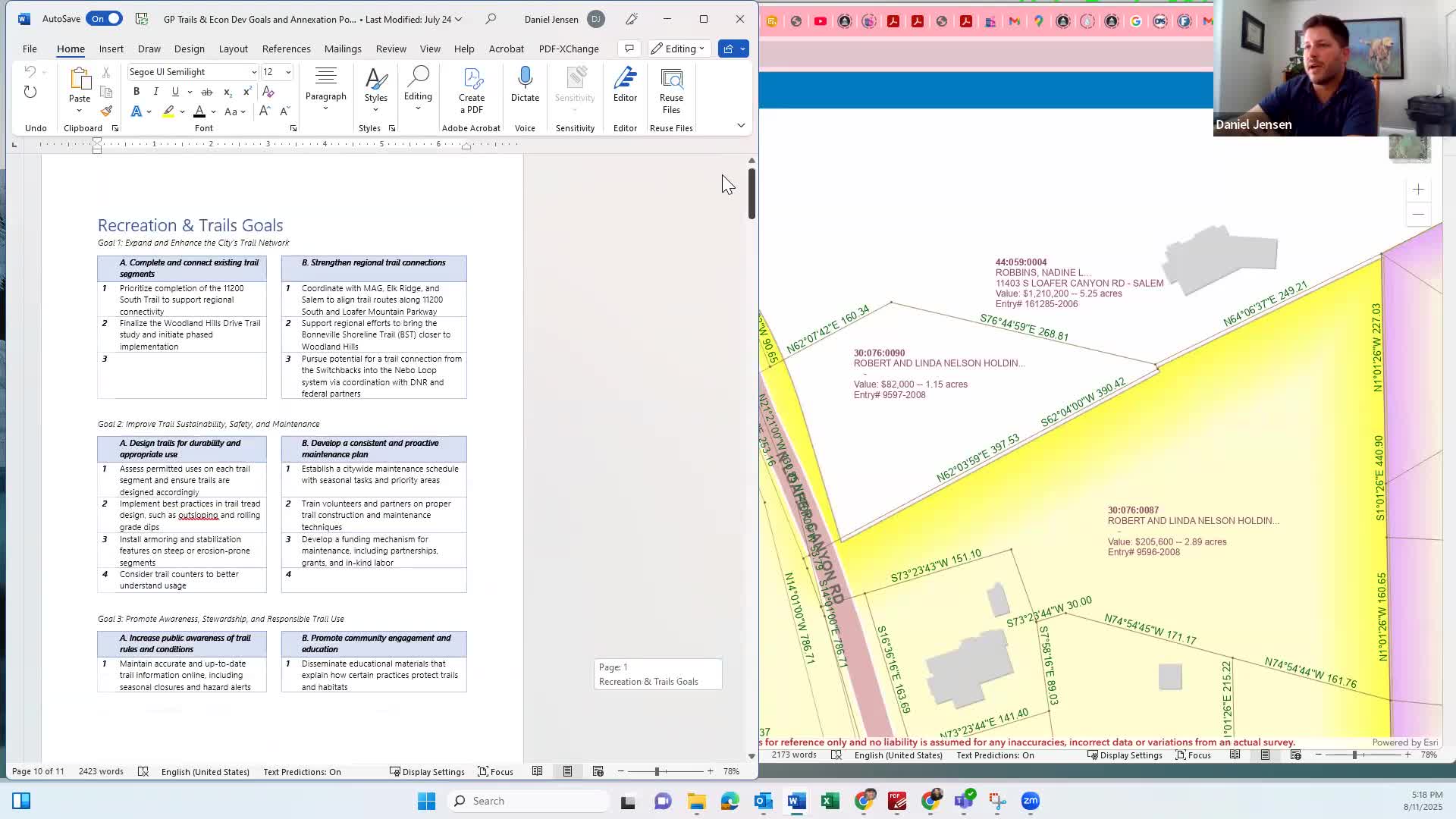Open the font name dropdown
1456x819 pixels.
(253, 72)
